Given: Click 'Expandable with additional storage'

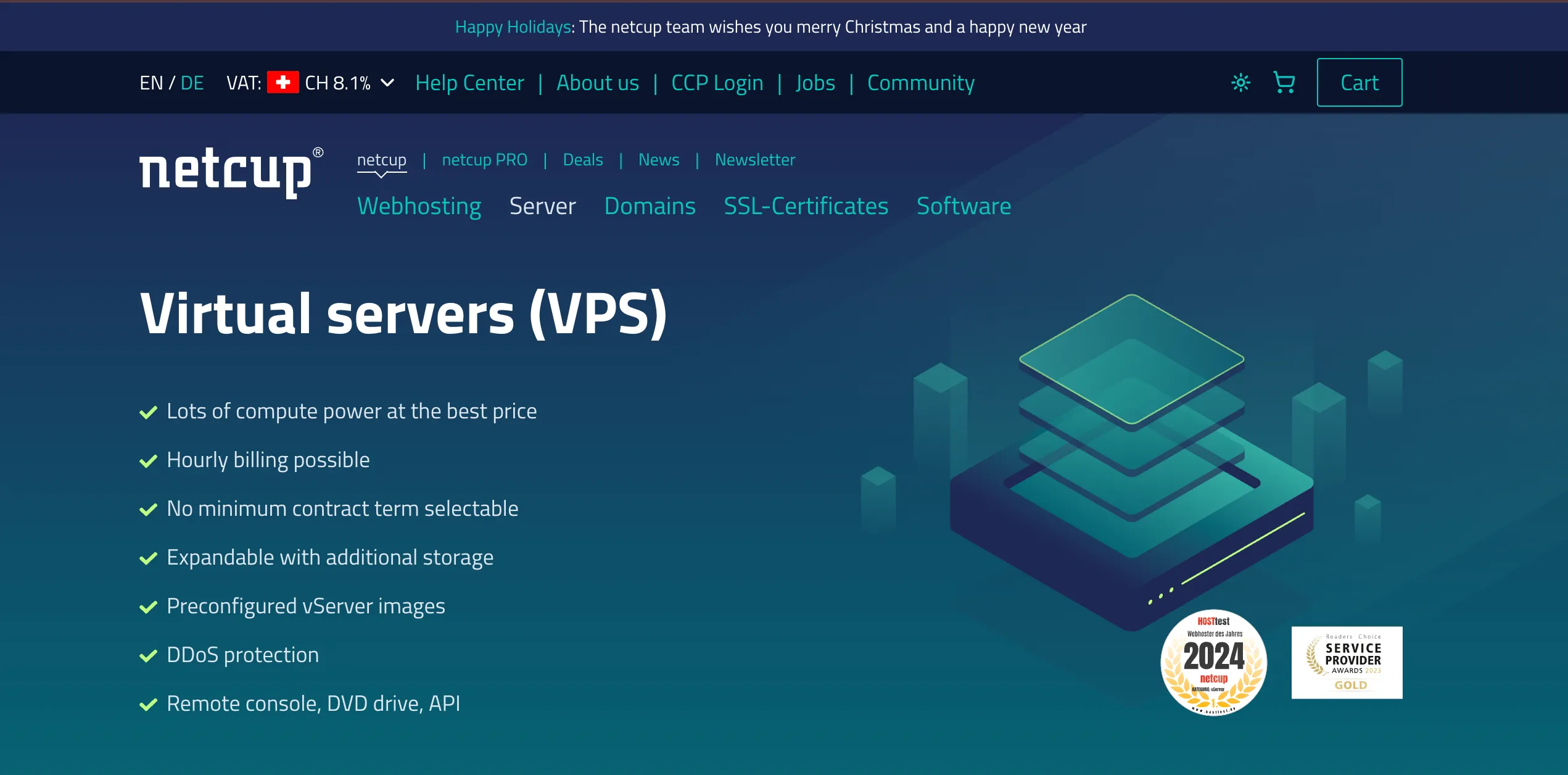Looking at the screenshot, I should tap(330, 558).
